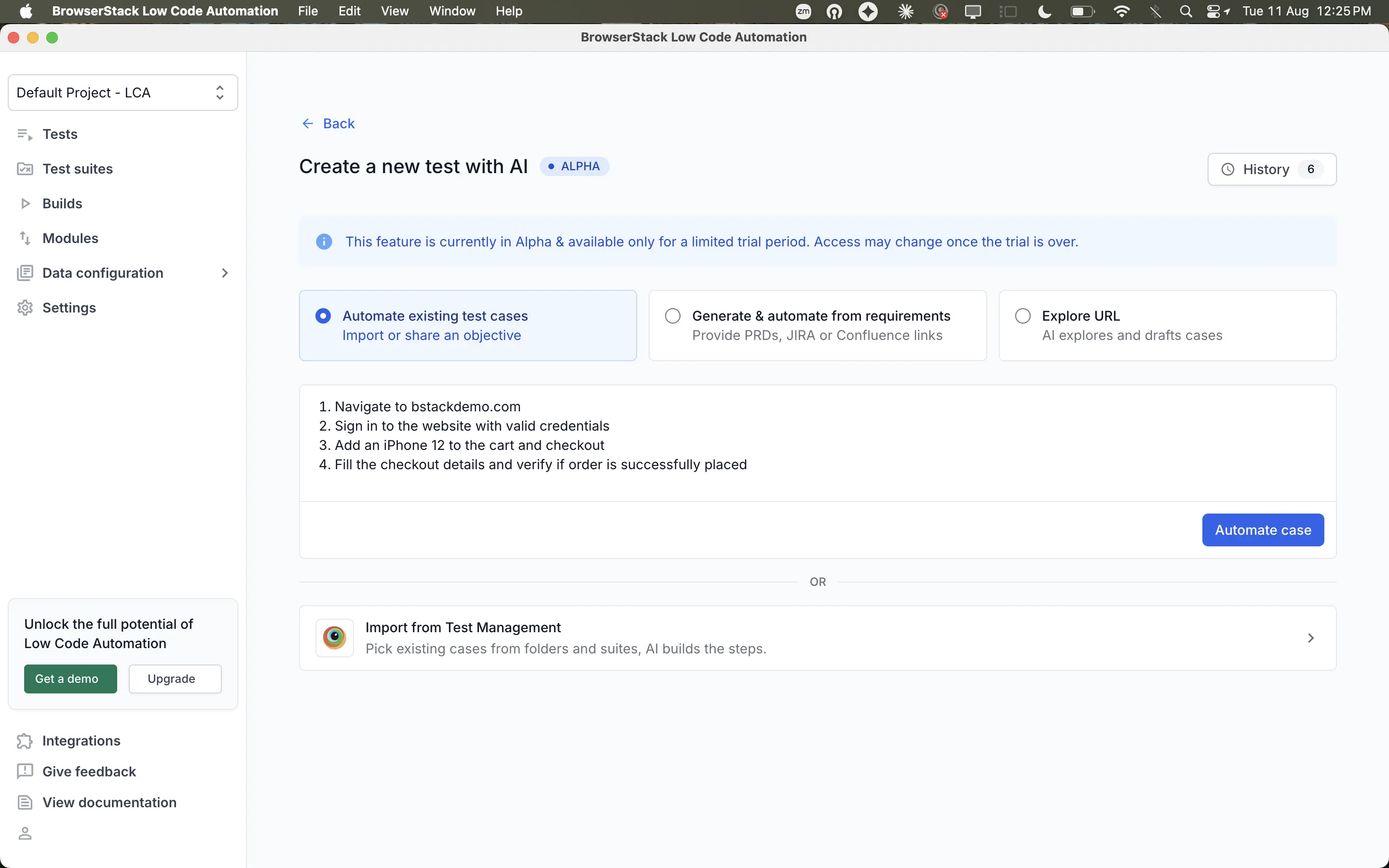Click the display mirroring icon

(972, 11)
